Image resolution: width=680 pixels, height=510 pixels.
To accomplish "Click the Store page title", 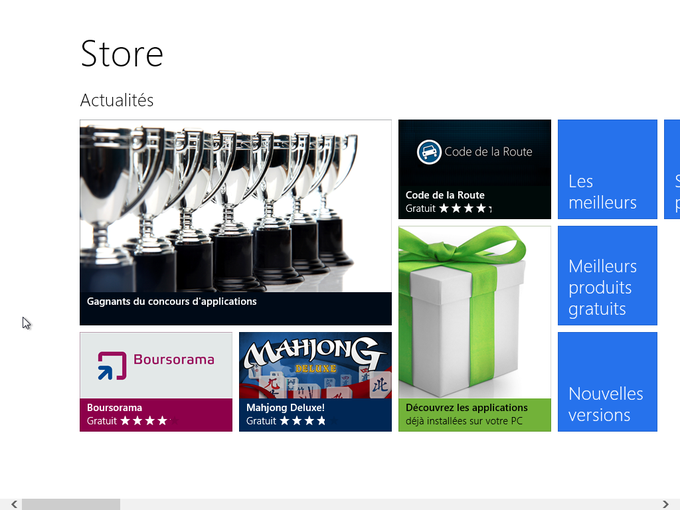I will click(122, 54).
